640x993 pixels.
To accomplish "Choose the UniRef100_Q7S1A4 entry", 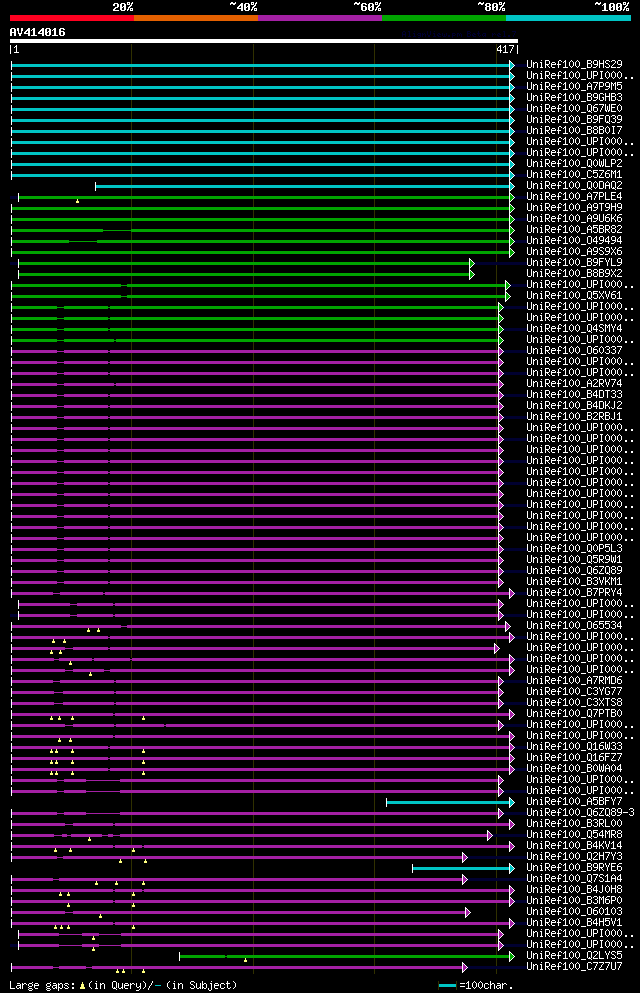I will tap(574, 879).
